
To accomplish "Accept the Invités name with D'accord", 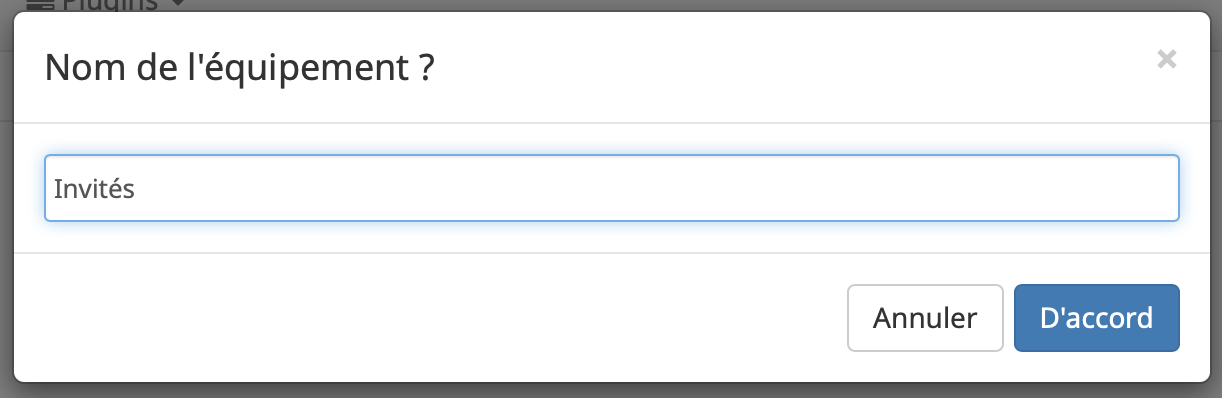I will pos(1096,318).
